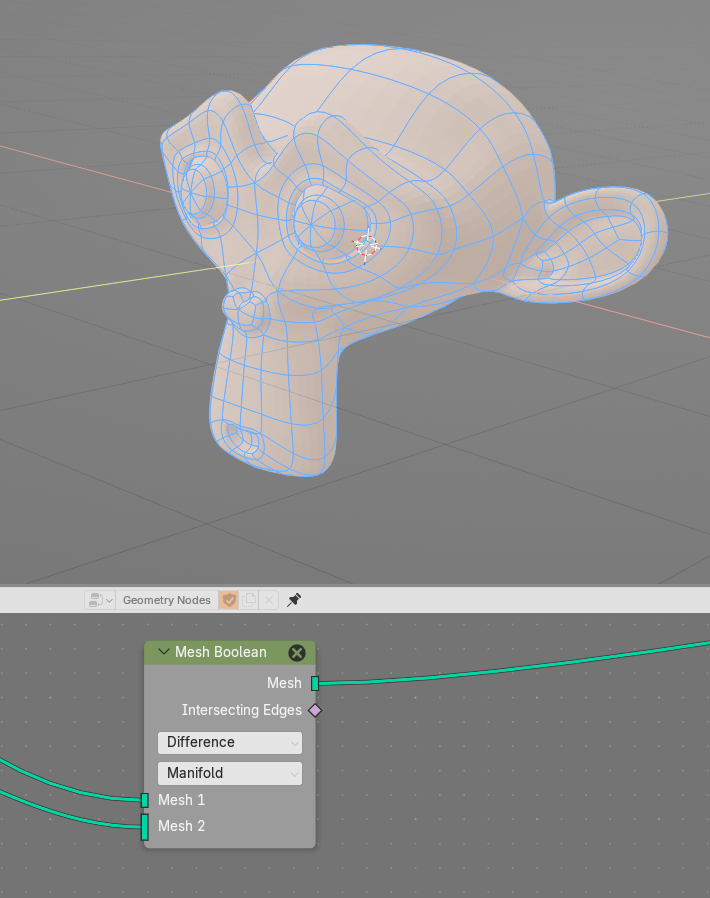Duplicate the node group with the copy icon
710x898 pixels.
point(249,600)
